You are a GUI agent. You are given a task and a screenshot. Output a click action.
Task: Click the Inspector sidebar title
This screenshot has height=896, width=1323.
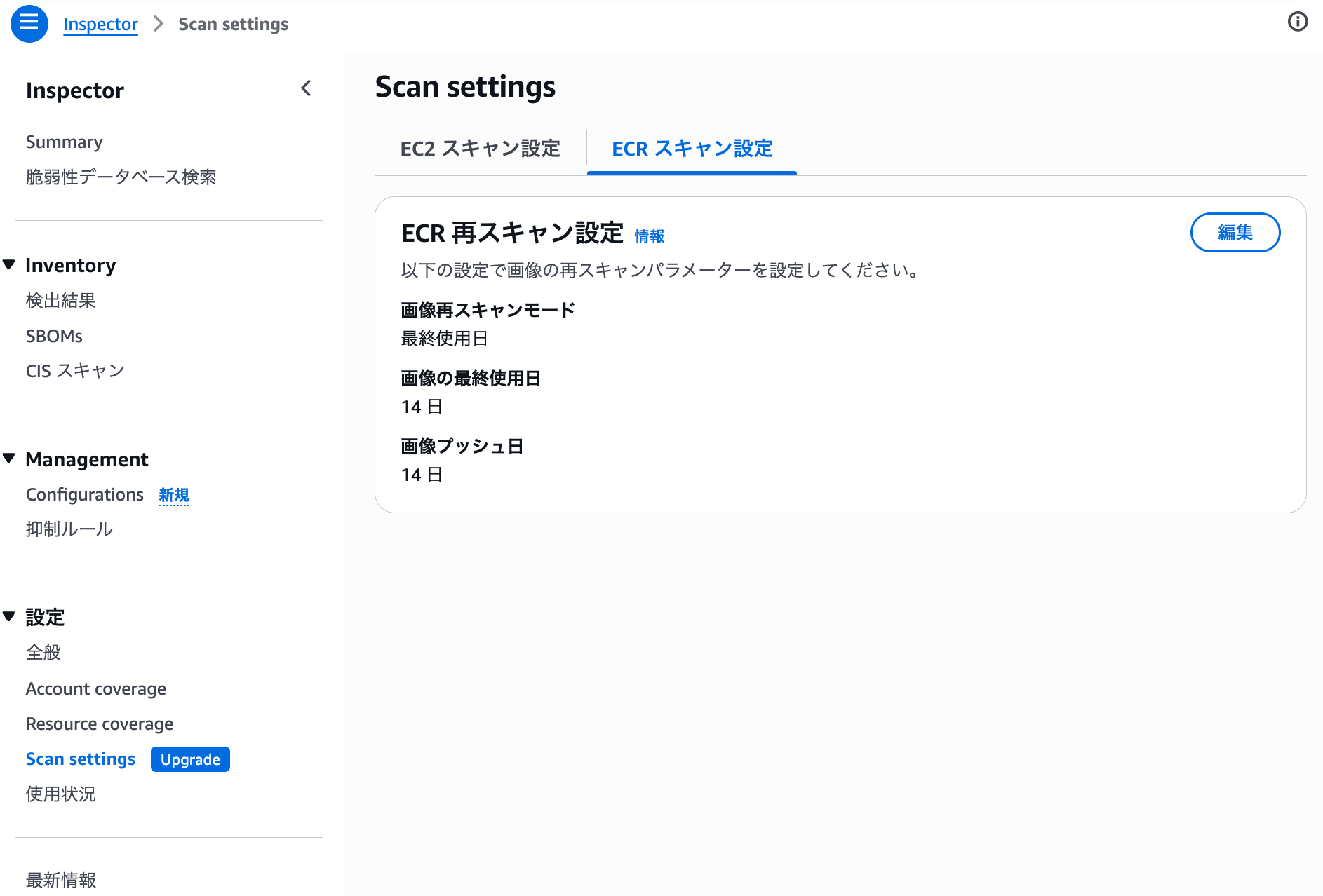click(75, 90)
